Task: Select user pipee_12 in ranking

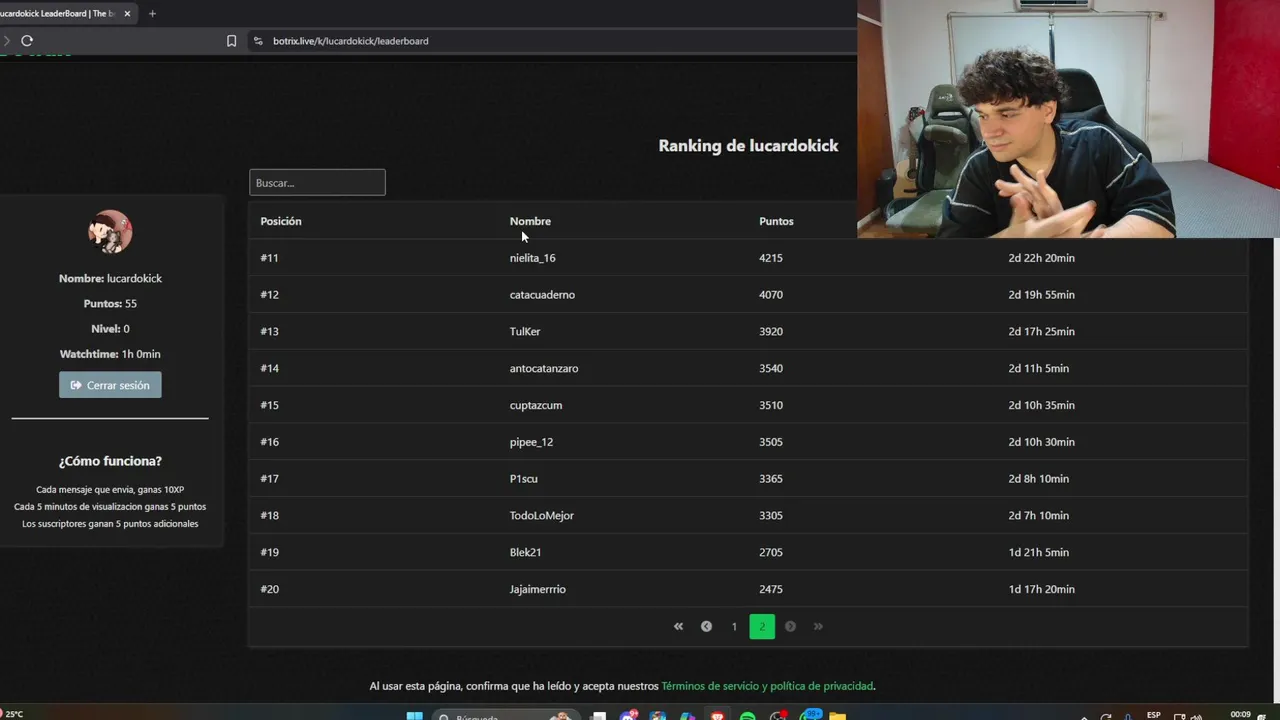Action: click(x=531, y=442)
